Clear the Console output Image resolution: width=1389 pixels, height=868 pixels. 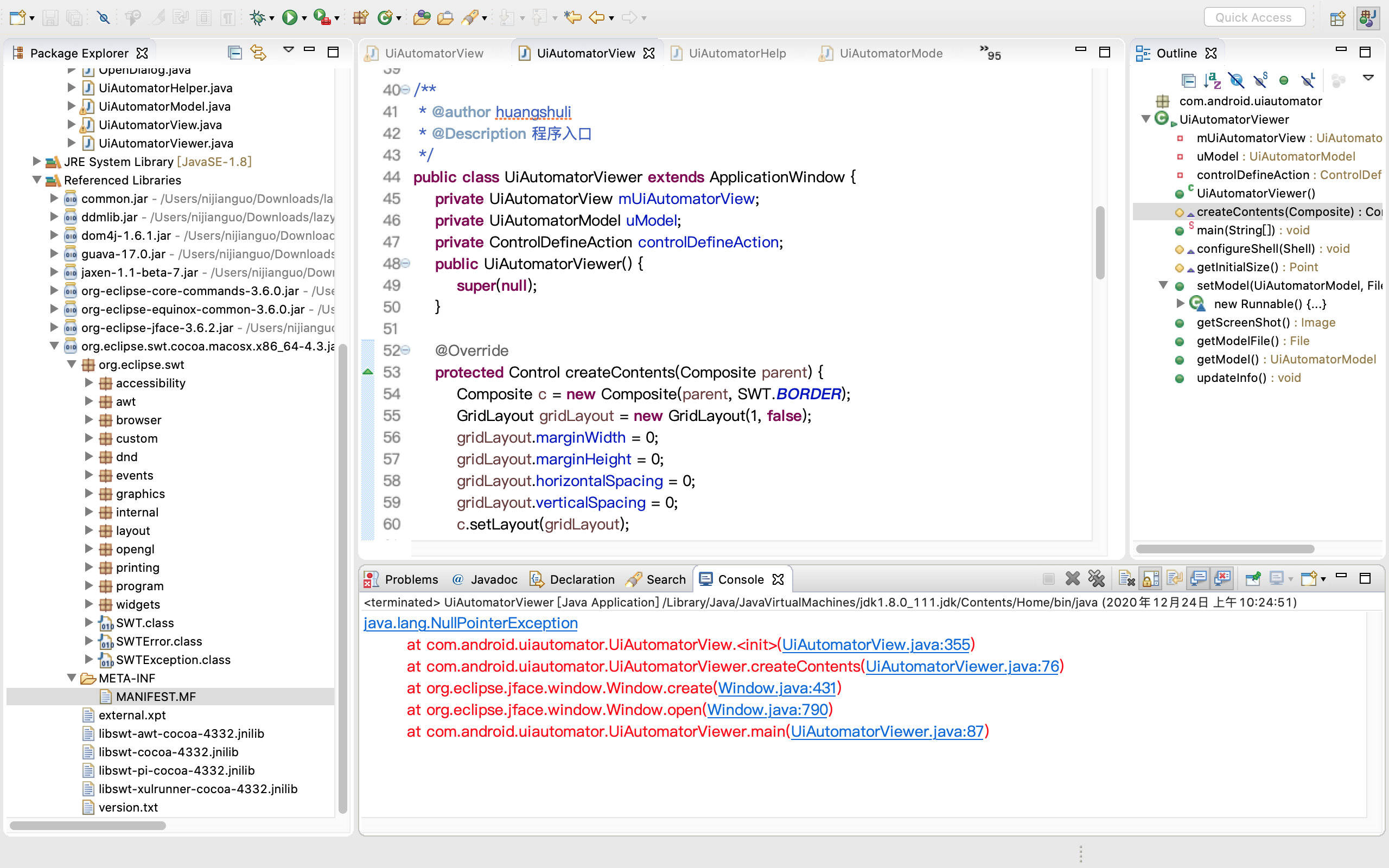click(1127, 579)
